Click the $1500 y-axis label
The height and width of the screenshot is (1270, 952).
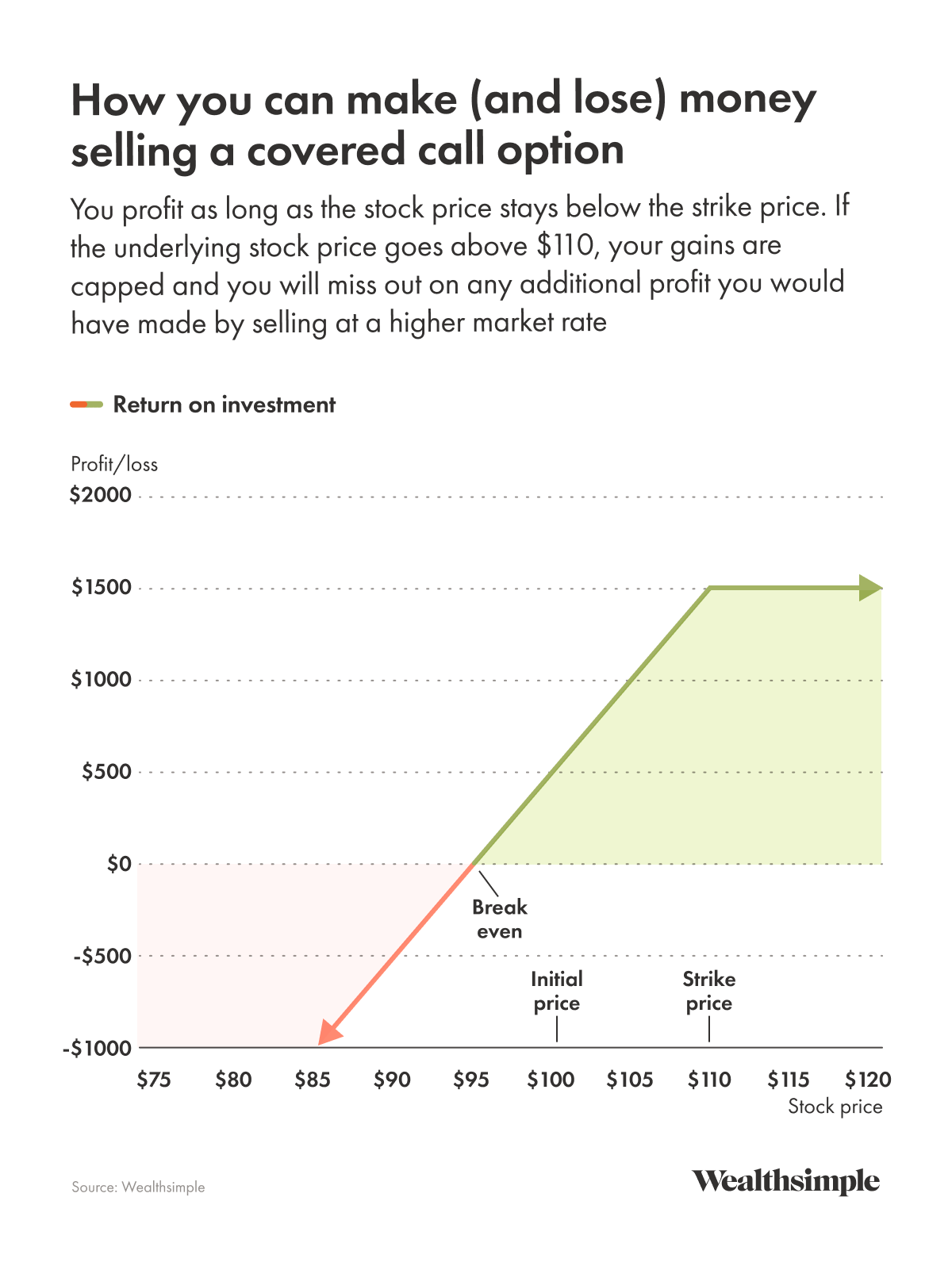point(100,588)
